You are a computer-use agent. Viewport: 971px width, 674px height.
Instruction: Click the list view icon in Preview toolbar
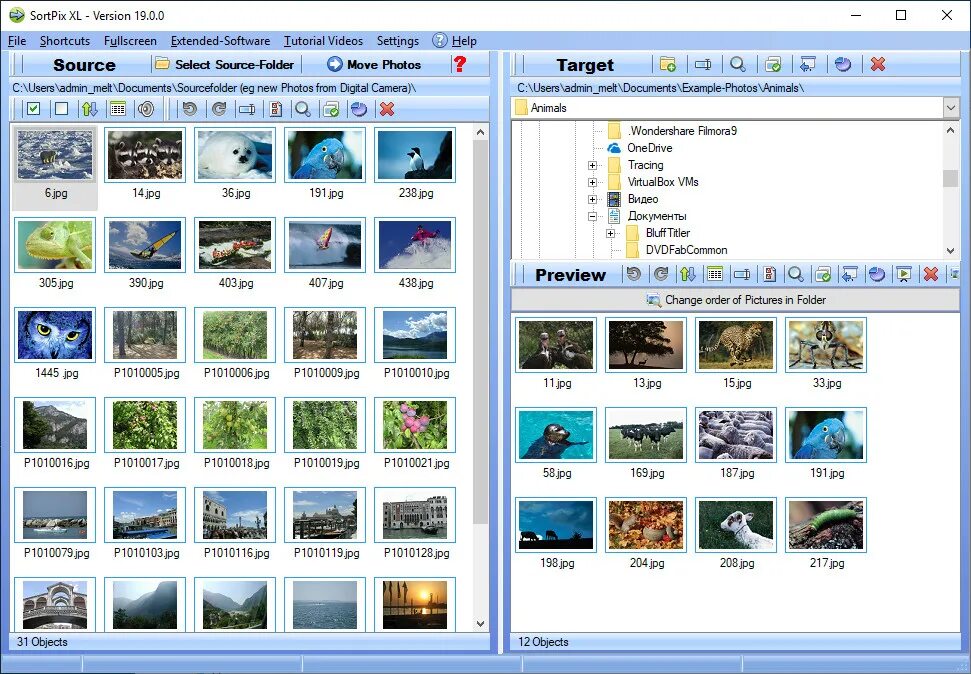tap(715, 274)
